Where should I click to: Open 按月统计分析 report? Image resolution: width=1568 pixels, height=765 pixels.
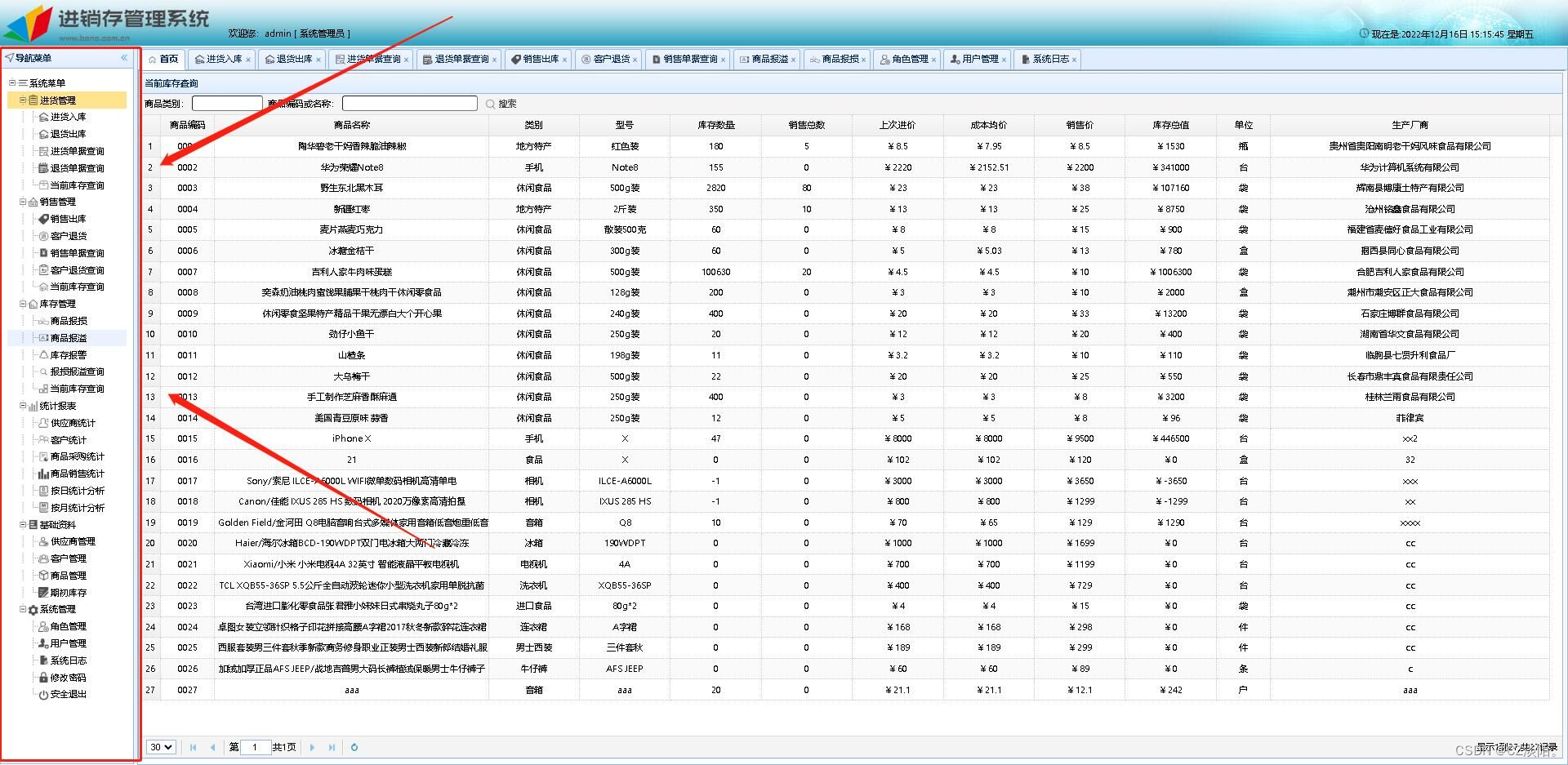(77, 508)
